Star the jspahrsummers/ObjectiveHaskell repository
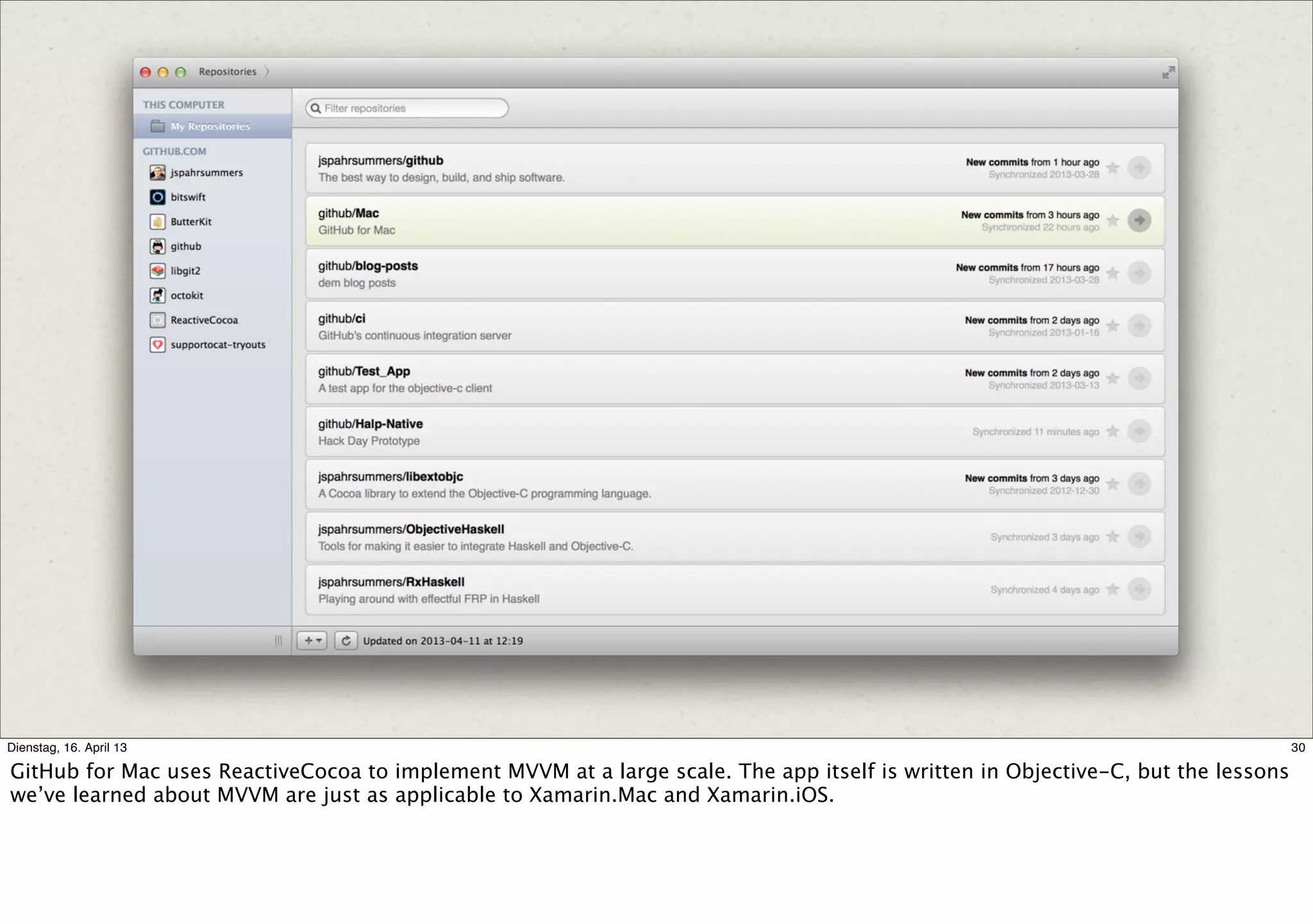This screenshot has width=1313, height=924. [1113, 536]
